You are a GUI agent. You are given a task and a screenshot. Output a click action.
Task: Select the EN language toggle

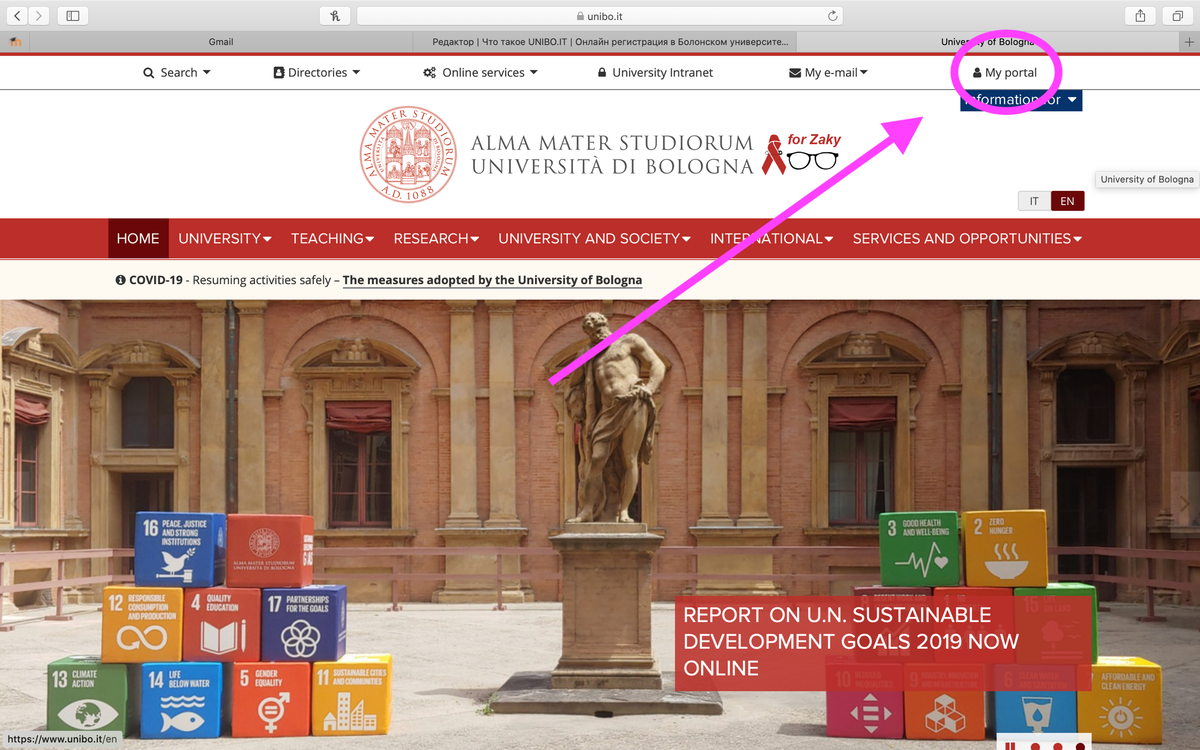point(1067,201)
